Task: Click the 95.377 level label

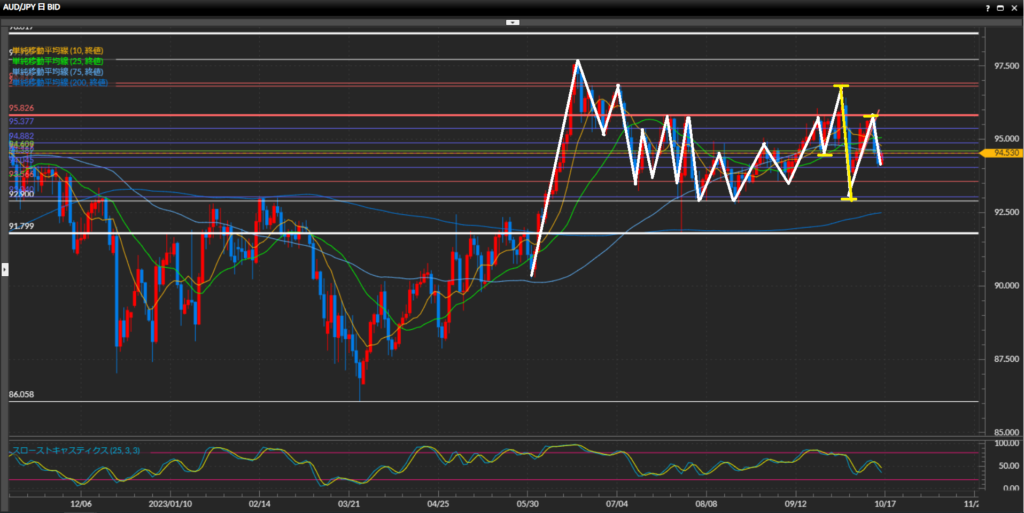Action: [x=22, y=121]
